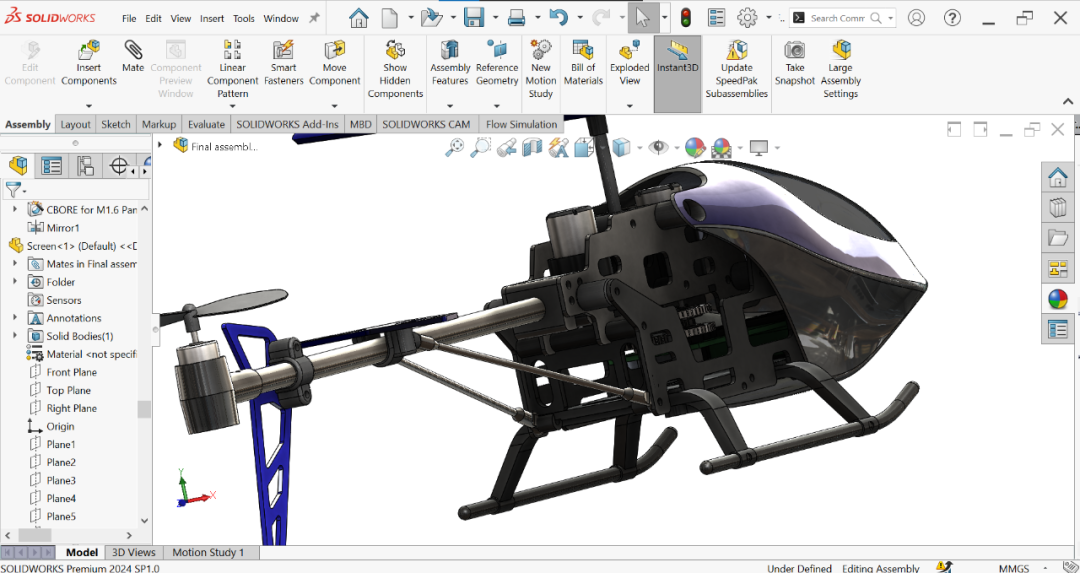Screen dimensions: 1080x573
Task: Expand the Annotations tree node
Action: (15, 317)
